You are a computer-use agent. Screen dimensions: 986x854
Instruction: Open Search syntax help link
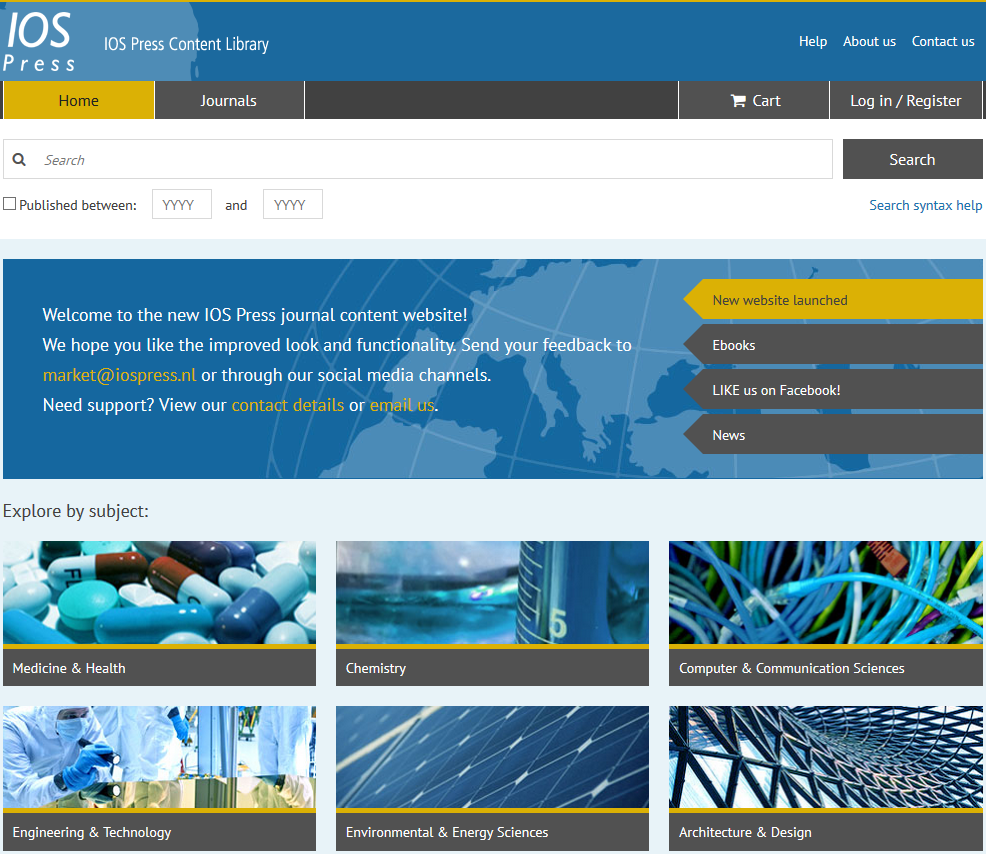pos(925,205)
